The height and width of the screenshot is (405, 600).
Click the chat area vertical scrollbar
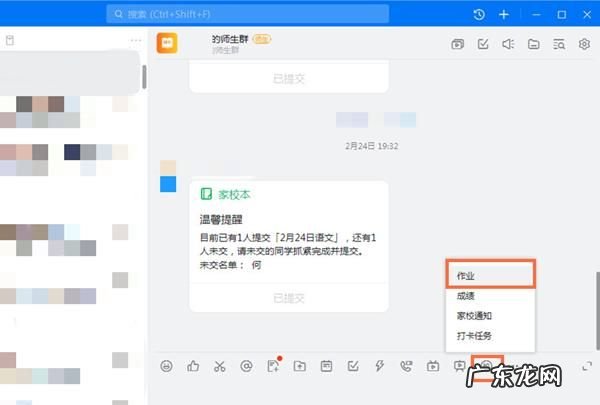(597, 310)
